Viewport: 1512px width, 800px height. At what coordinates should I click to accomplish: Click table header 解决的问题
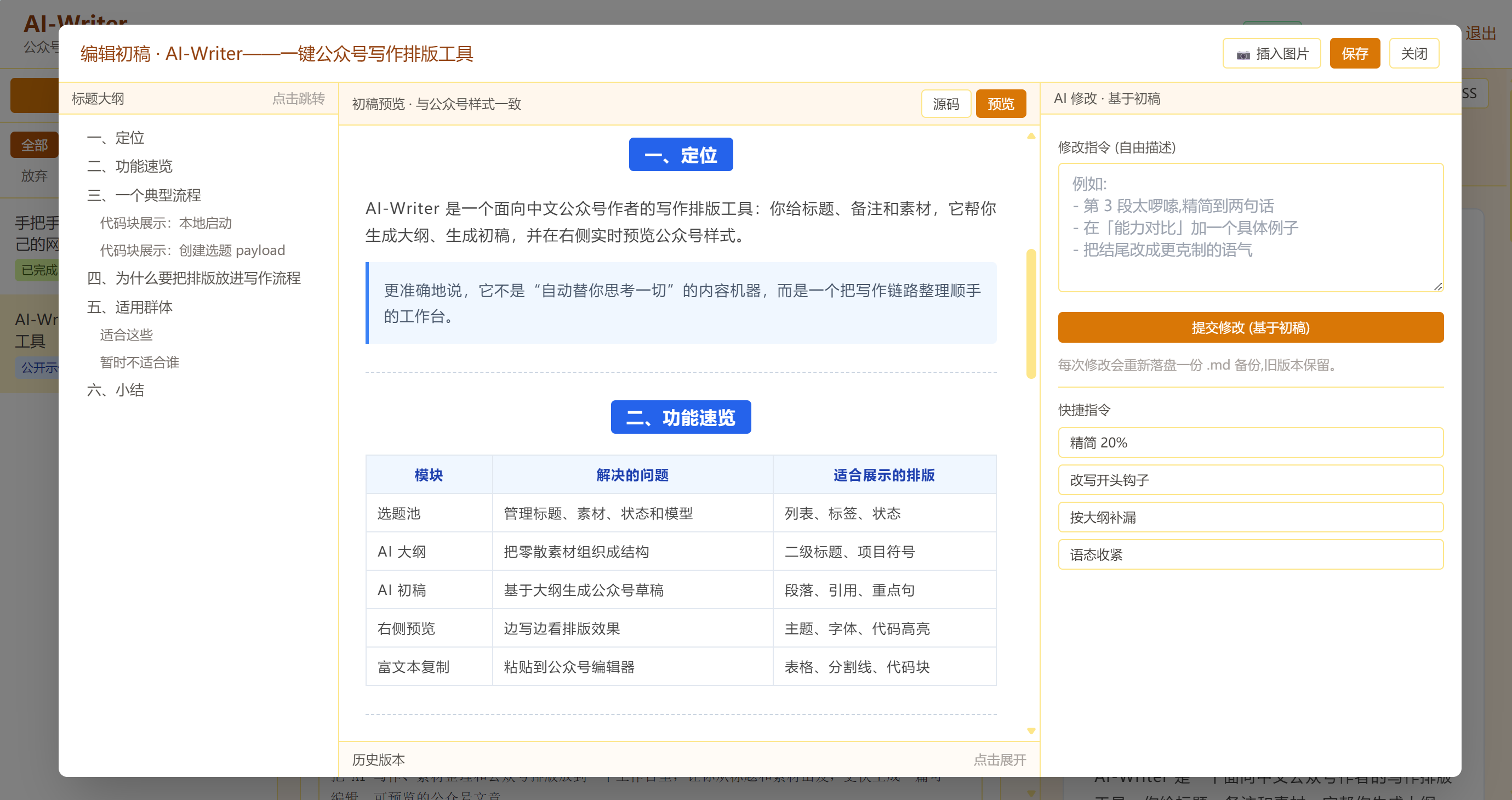click(x=632, y=475)
